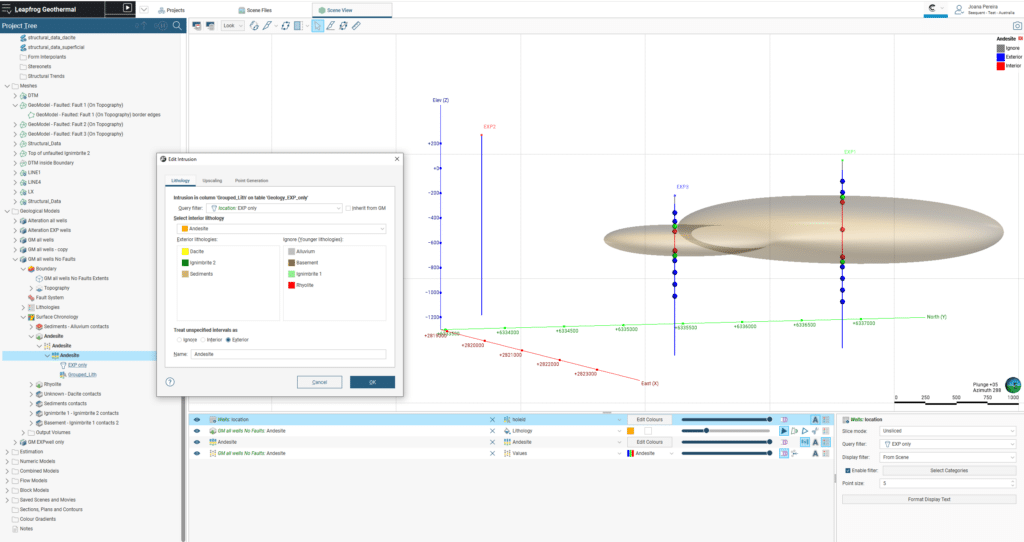1024x542 pixels.
Task: Select the Ignore radio button for unspecified intervals
Action: pos(180,340)
